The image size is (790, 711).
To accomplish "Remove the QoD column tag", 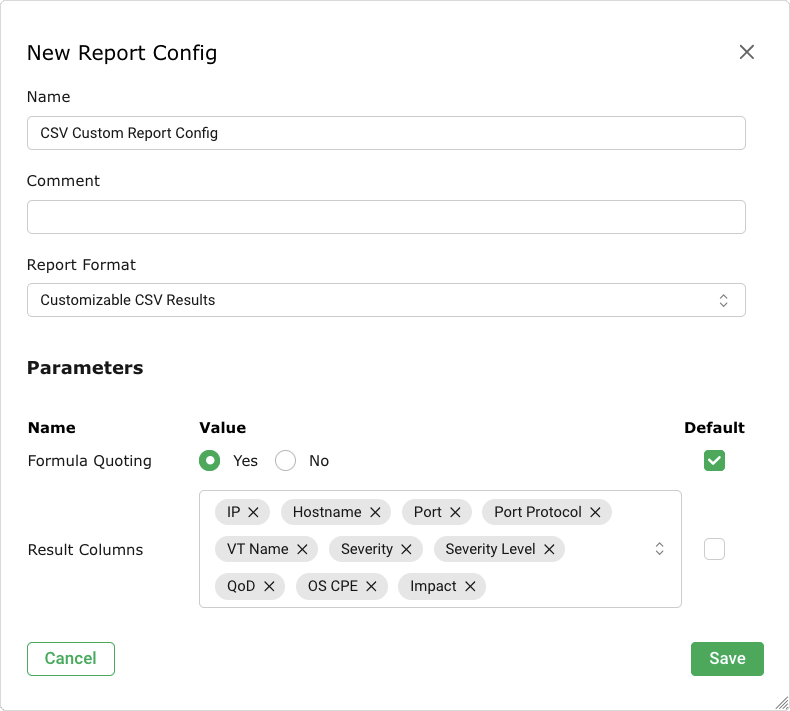I will click(269, 586).
